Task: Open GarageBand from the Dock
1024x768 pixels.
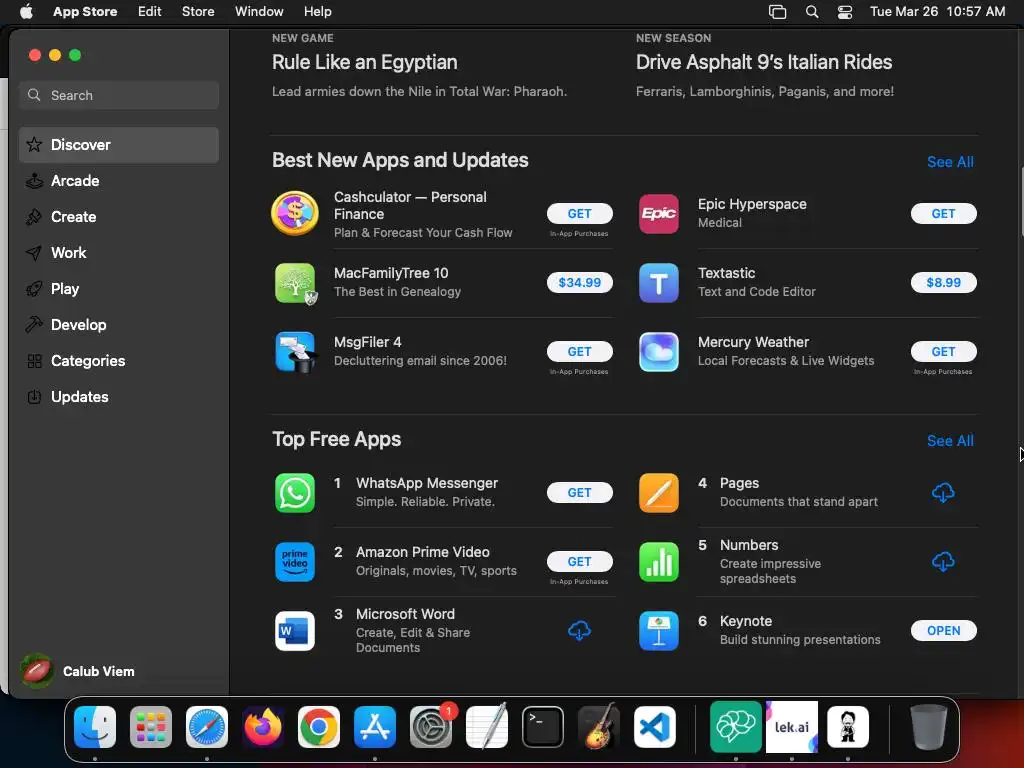Action: click(599, 727)
